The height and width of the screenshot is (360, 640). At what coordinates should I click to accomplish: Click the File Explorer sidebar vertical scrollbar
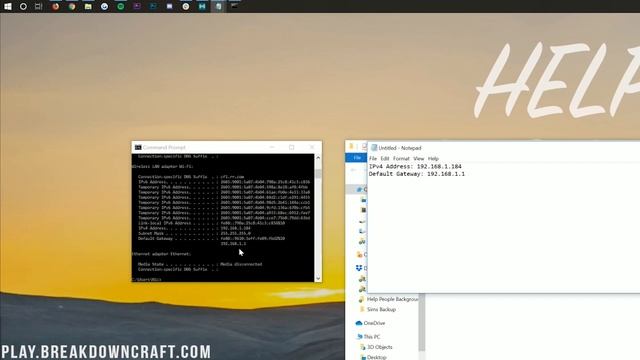click(x=422, y=322)
